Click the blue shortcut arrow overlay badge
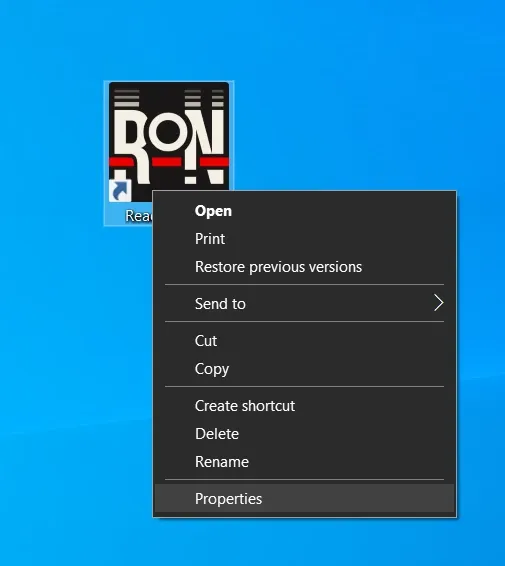The image size is (505, 566). pos(119,190)
